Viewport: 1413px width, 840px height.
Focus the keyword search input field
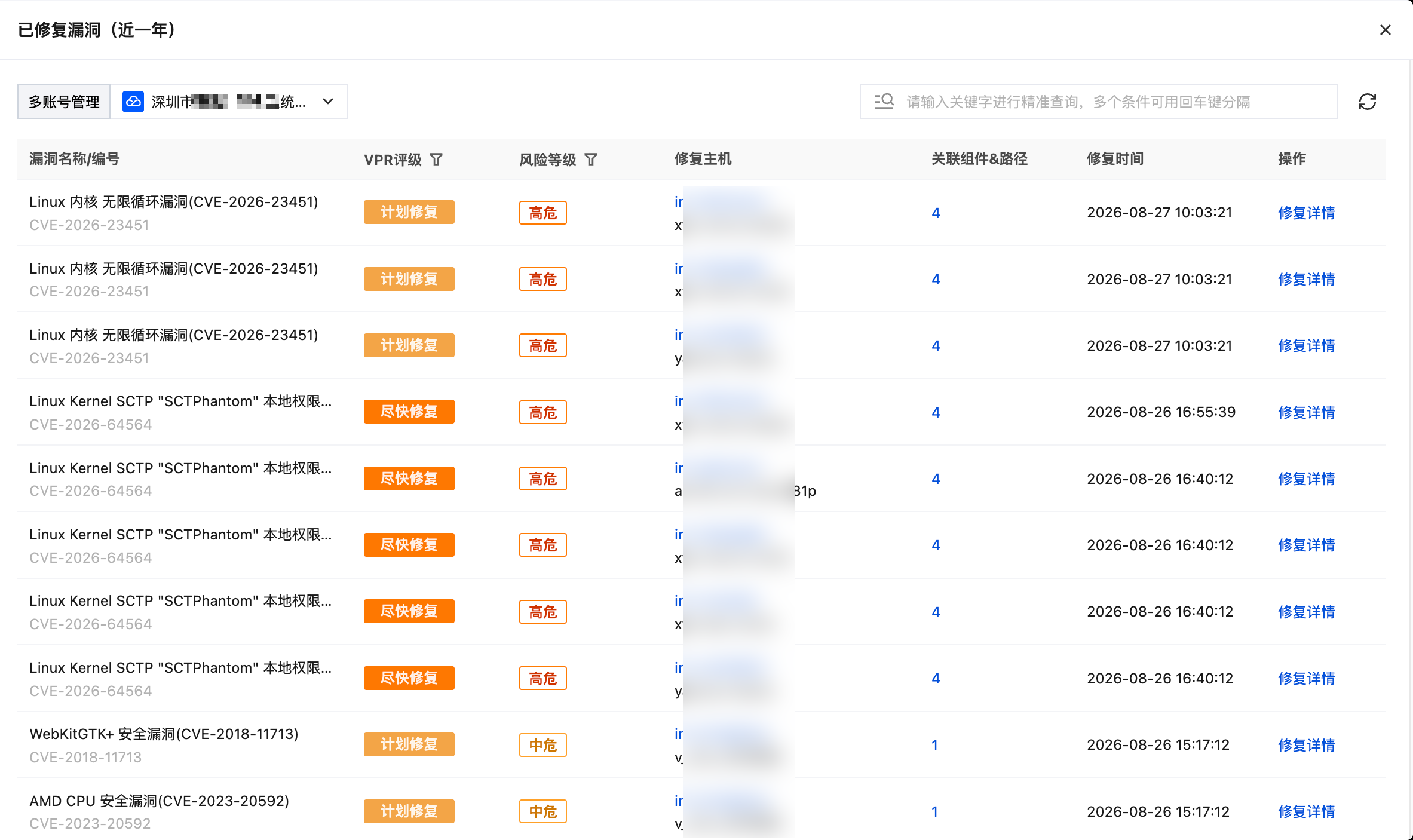(x=1098, y=102)
